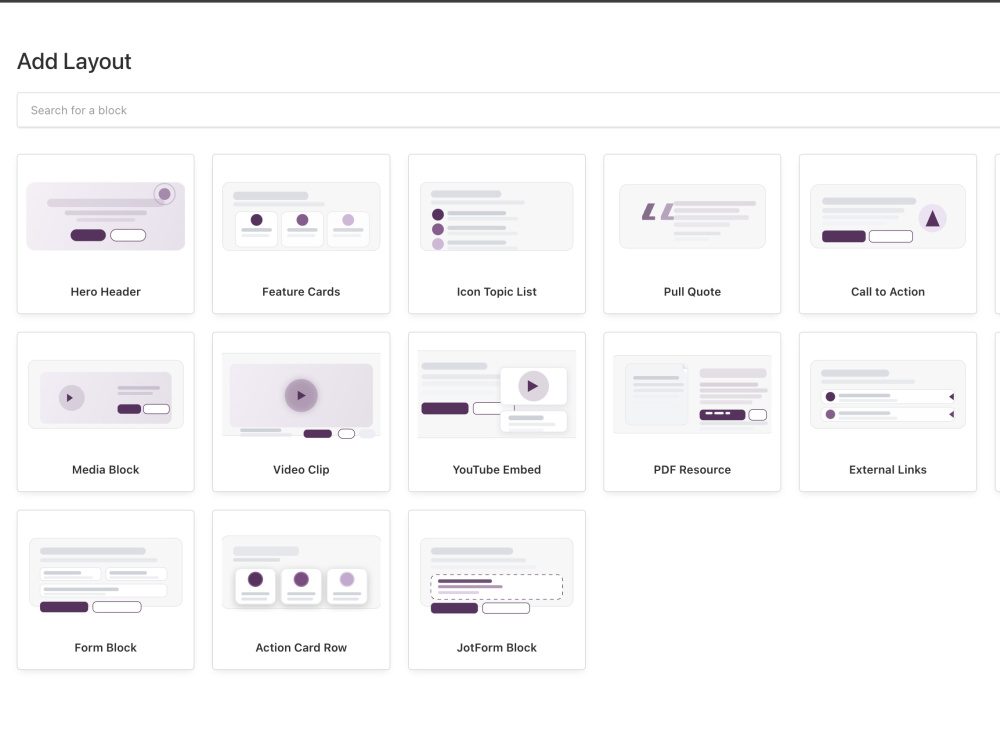Click the YouTube Embed label
The width and height of the screenshot is (1000, 750).
tap(497, 469)
